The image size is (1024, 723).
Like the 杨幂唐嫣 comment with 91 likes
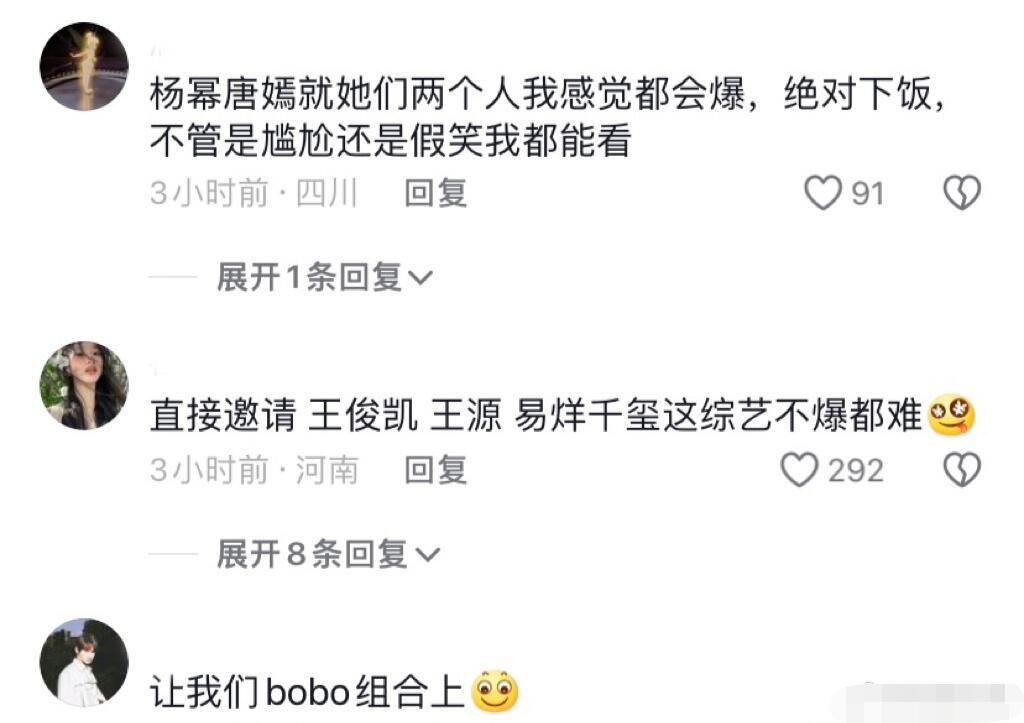(822, 193)
